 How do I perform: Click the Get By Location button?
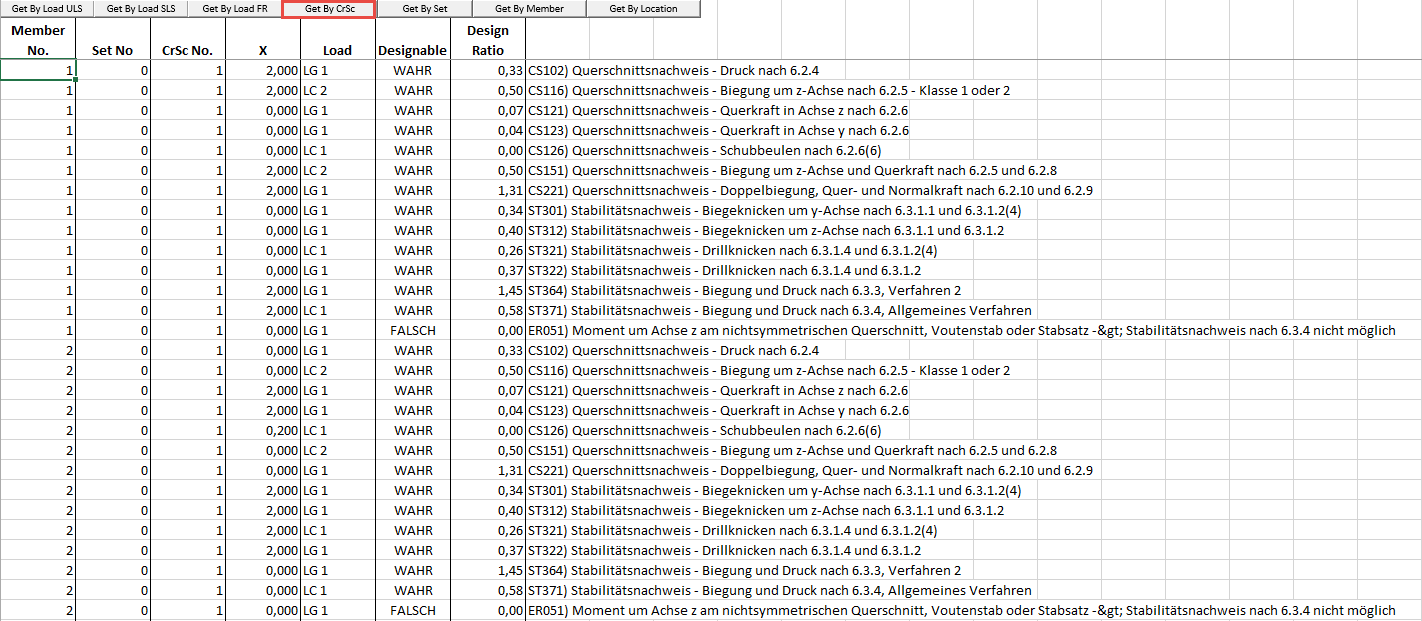644,9
